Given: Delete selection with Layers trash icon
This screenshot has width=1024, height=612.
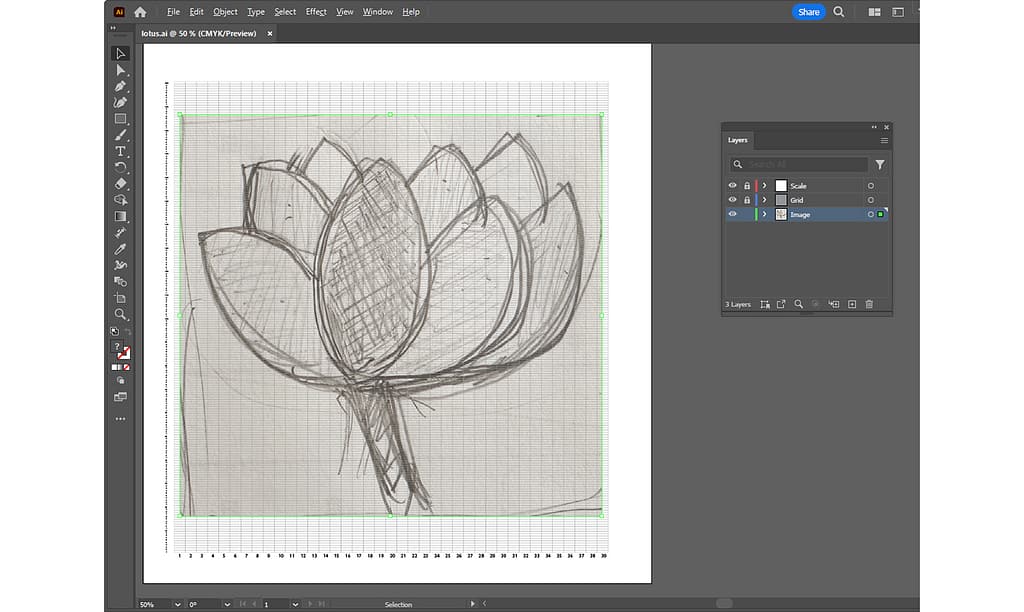Looking at the screenshot, I should coord(869,304).
